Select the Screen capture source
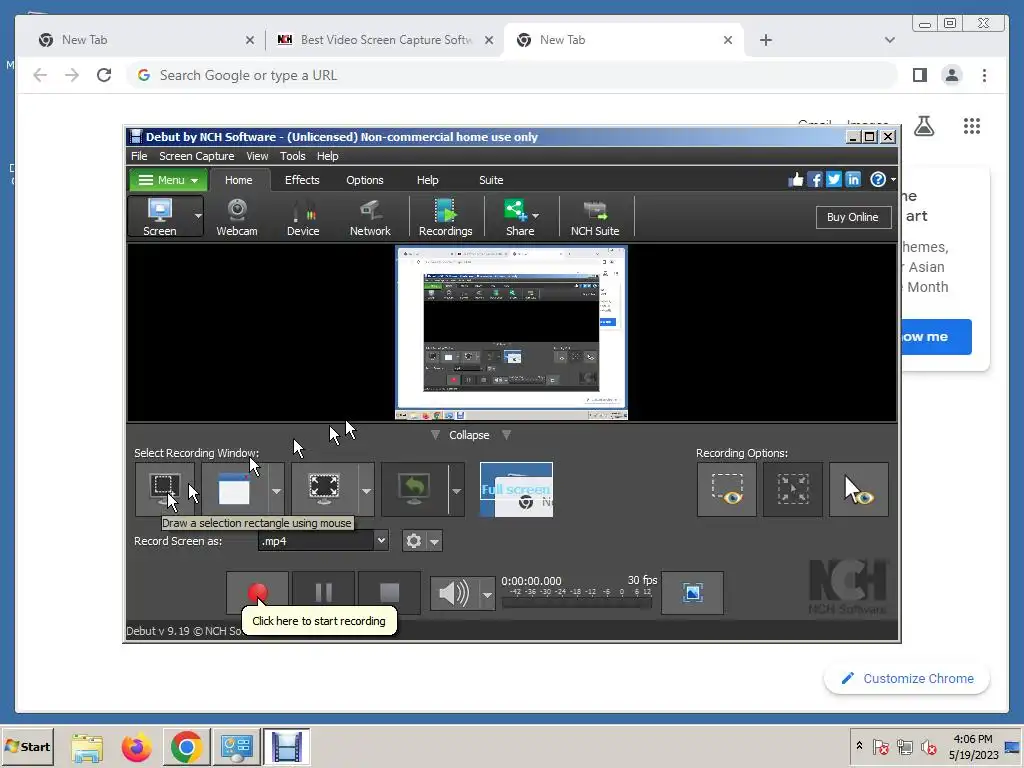1024x768 pixels. pyautogui.click(x=159, y=217)
